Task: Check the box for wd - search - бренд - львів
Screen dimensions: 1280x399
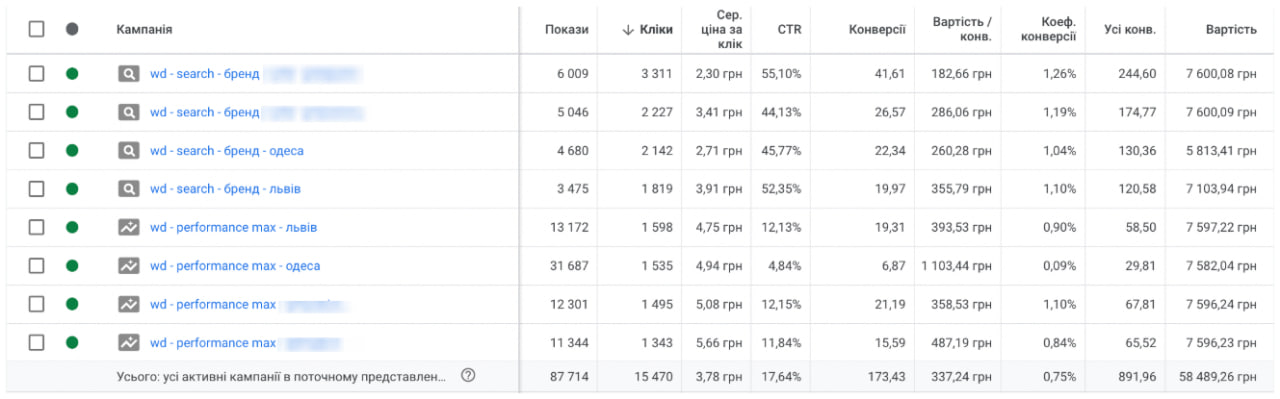Action: (x=36, y=189)
